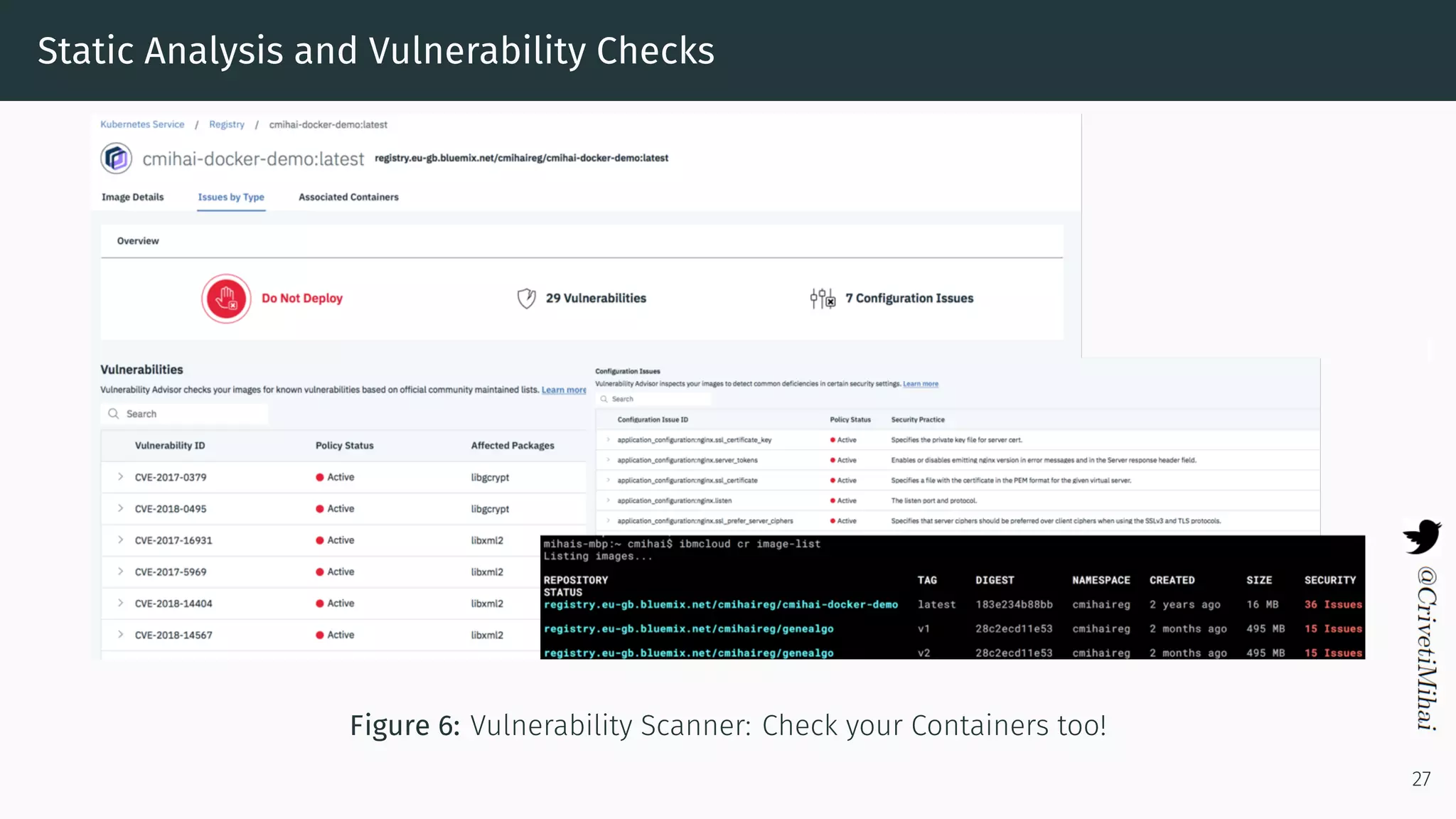This screenshot has height=819, width=1456.
Task: Click the cmihai-docker-demo:latest breadcrumb text
Action: coord(328,124)
